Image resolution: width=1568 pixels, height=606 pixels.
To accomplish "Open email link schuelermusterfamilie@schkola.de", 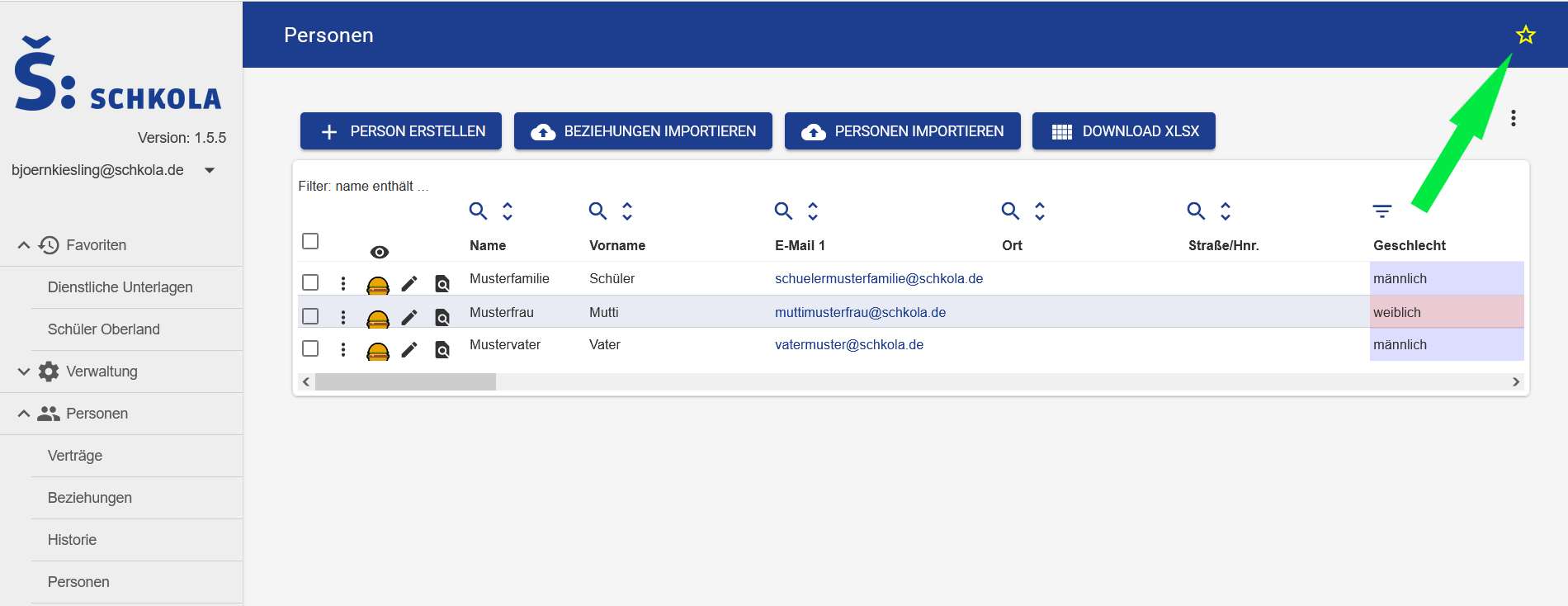I will click(879, 279).
